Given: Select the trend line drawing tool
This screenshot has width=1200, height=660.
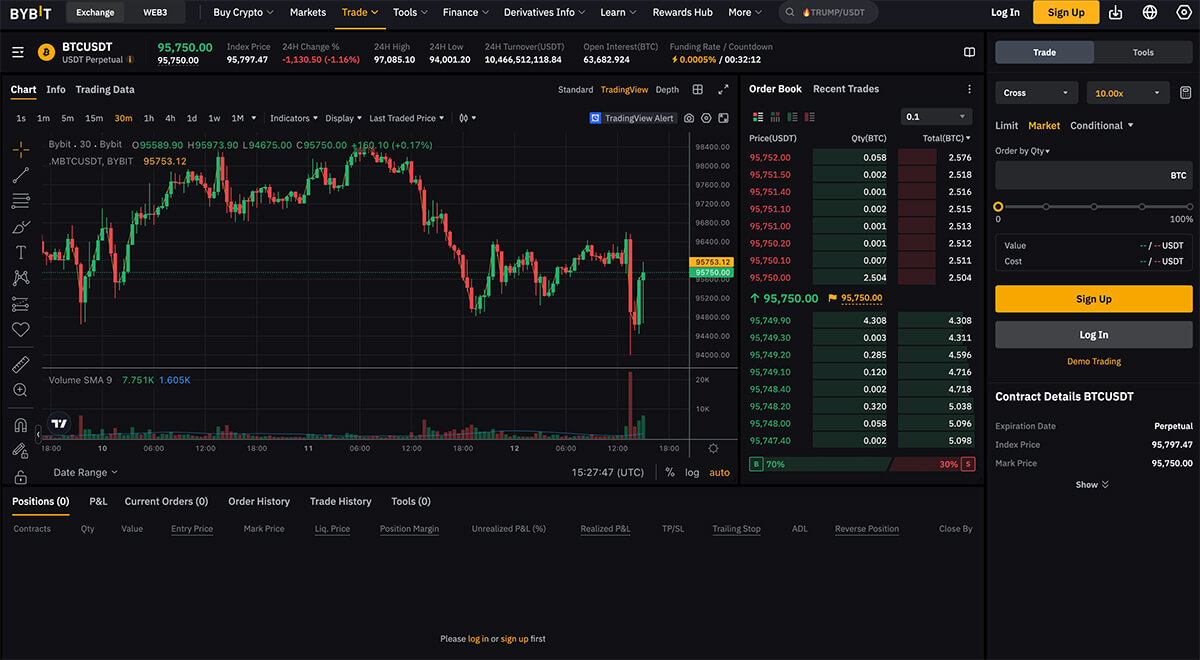Looking at the screenshot, I should point(21,176).
